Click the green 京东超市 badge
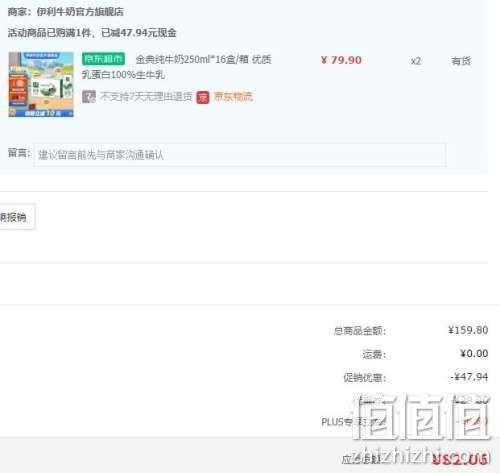 point(103,59)
